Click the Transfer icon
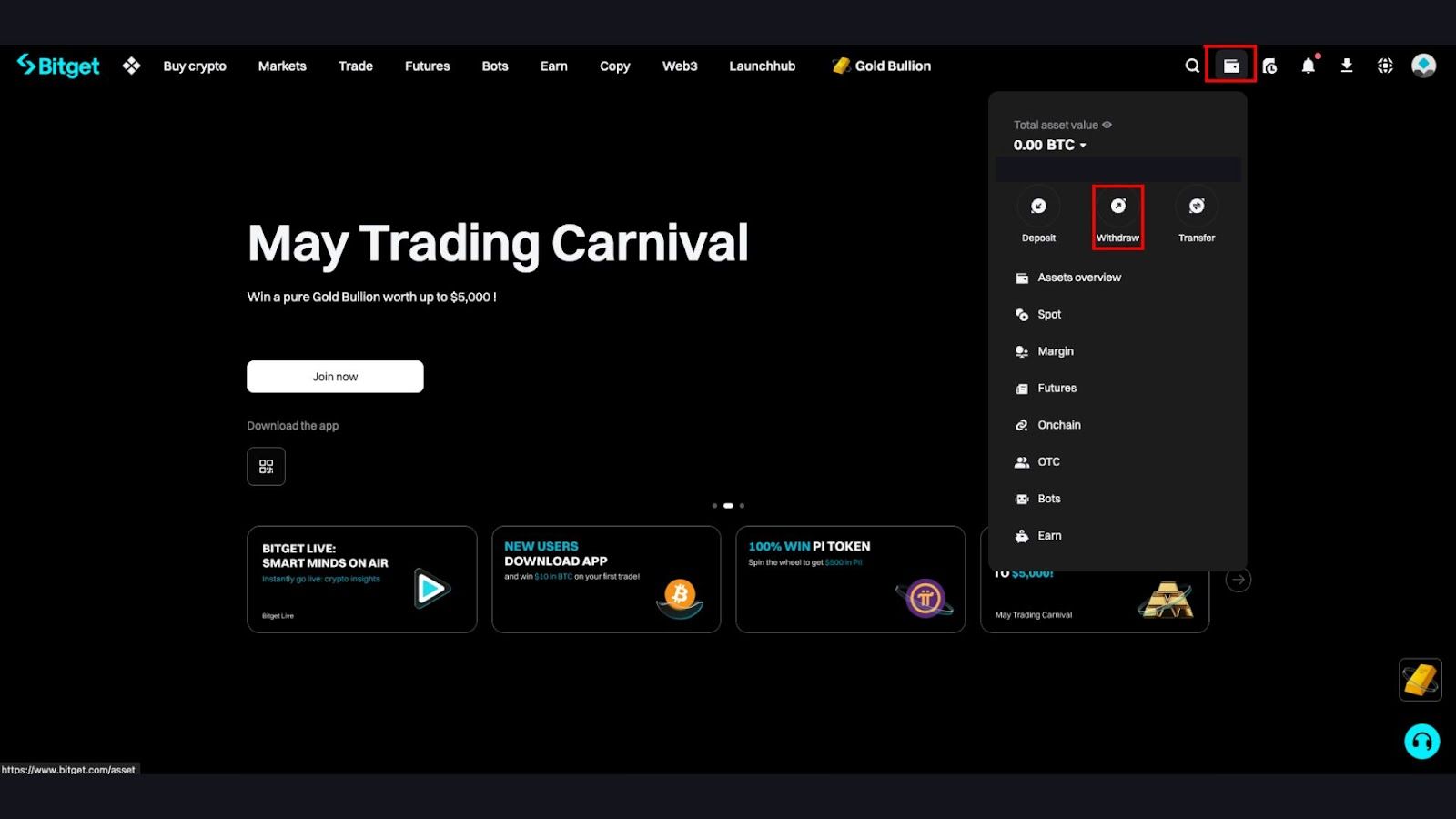 (1197, 207)
